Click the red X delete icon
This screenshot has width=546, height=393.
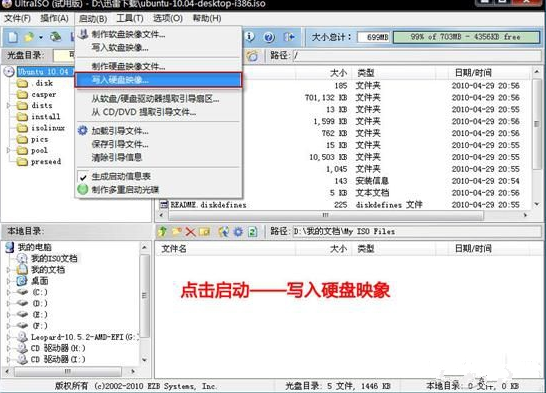[190, 231]
